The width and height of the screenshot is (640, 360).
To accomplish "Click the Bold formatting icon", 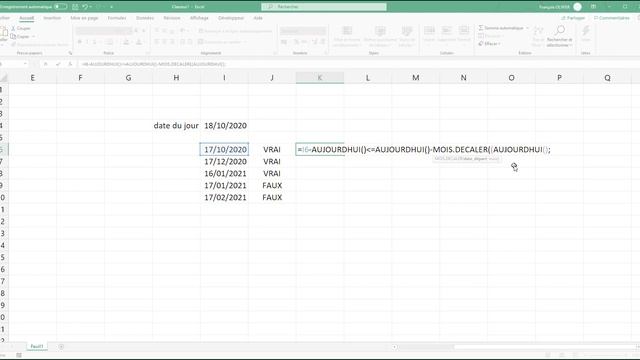I will coord(80,42).
